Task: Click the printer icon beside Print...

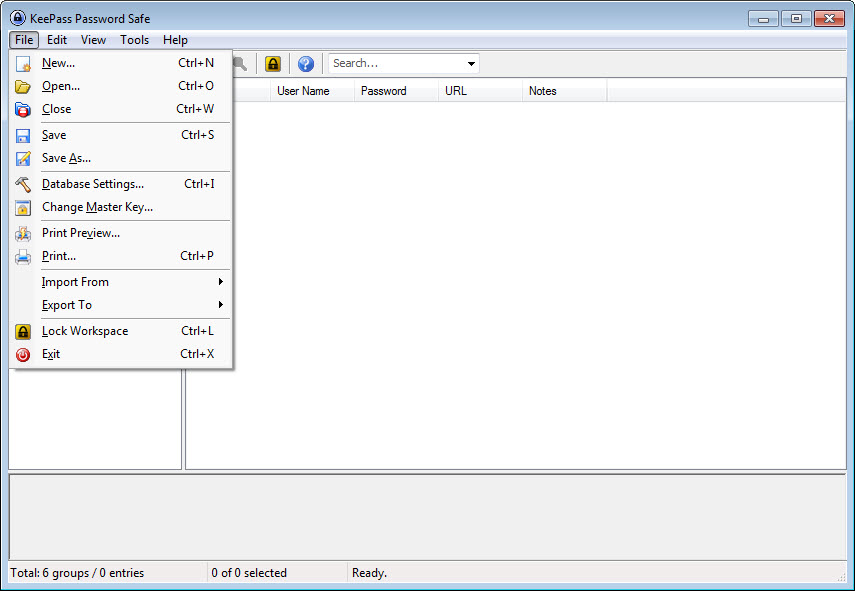Action: pyautogui.click(x=23, y=257)
